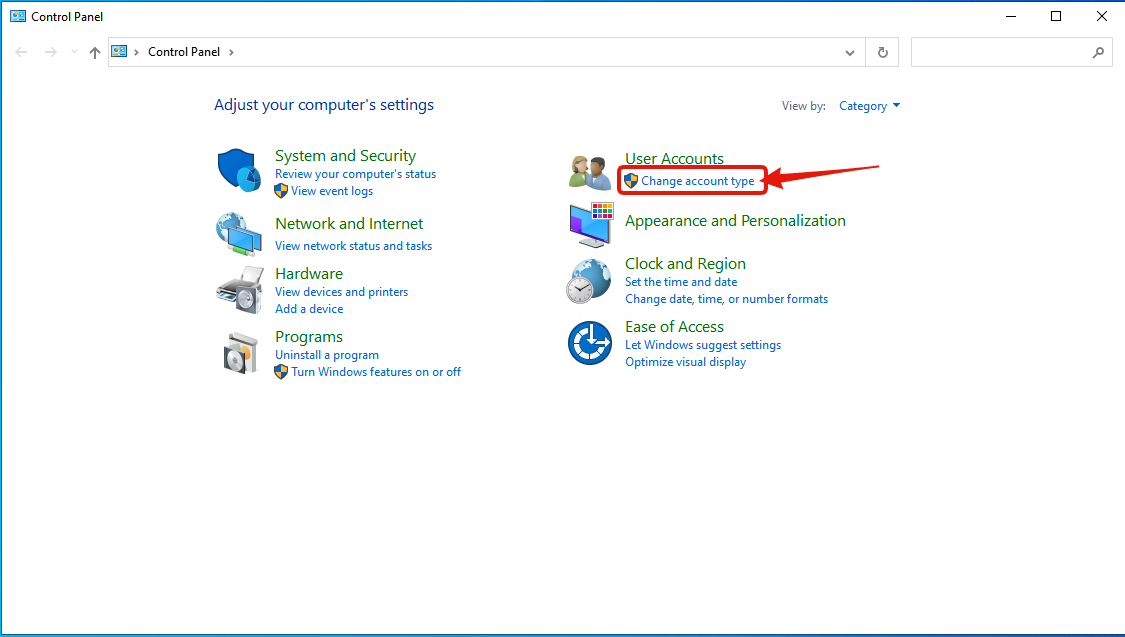Open the Hardware category heading
This screenshot has width=1125, height=637.
(309, 273)
